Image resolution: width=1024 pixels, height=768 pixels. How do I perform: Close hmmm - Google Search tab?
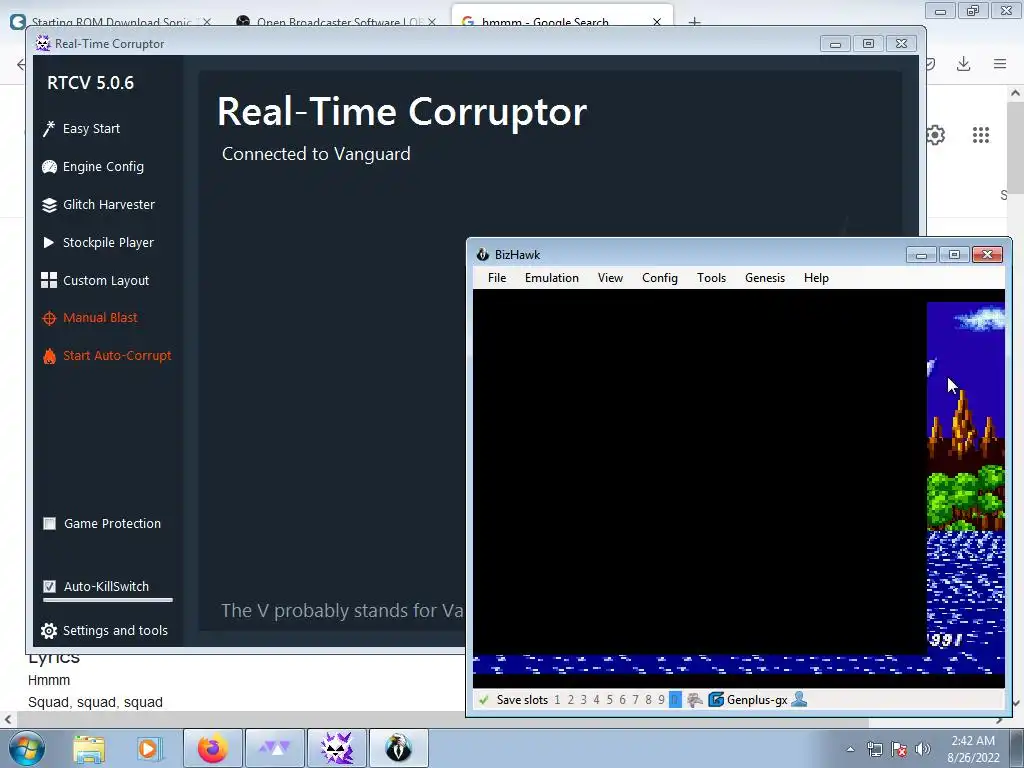tap(657, 22)
